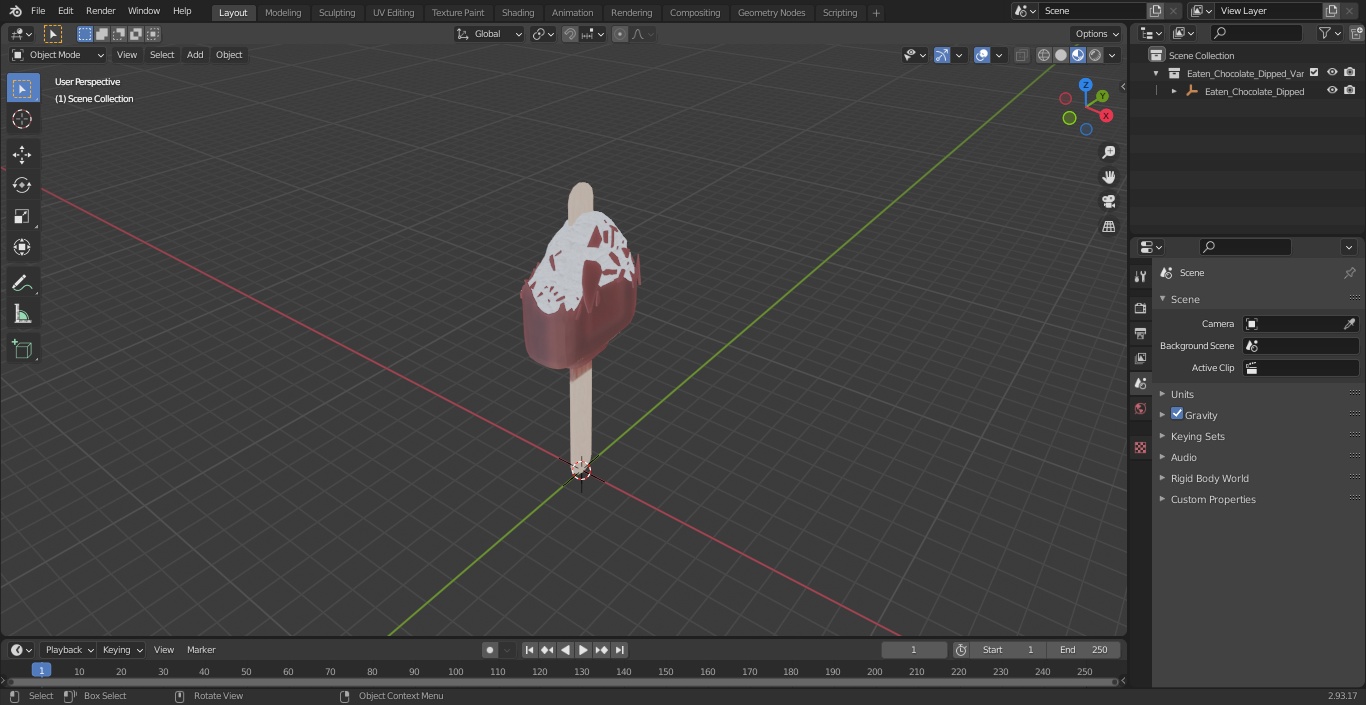Collapse the Eaten_Chocolate_Dipped_Var collection
This screenshot has width=1366, height=705.
(x=1156, y=73)
